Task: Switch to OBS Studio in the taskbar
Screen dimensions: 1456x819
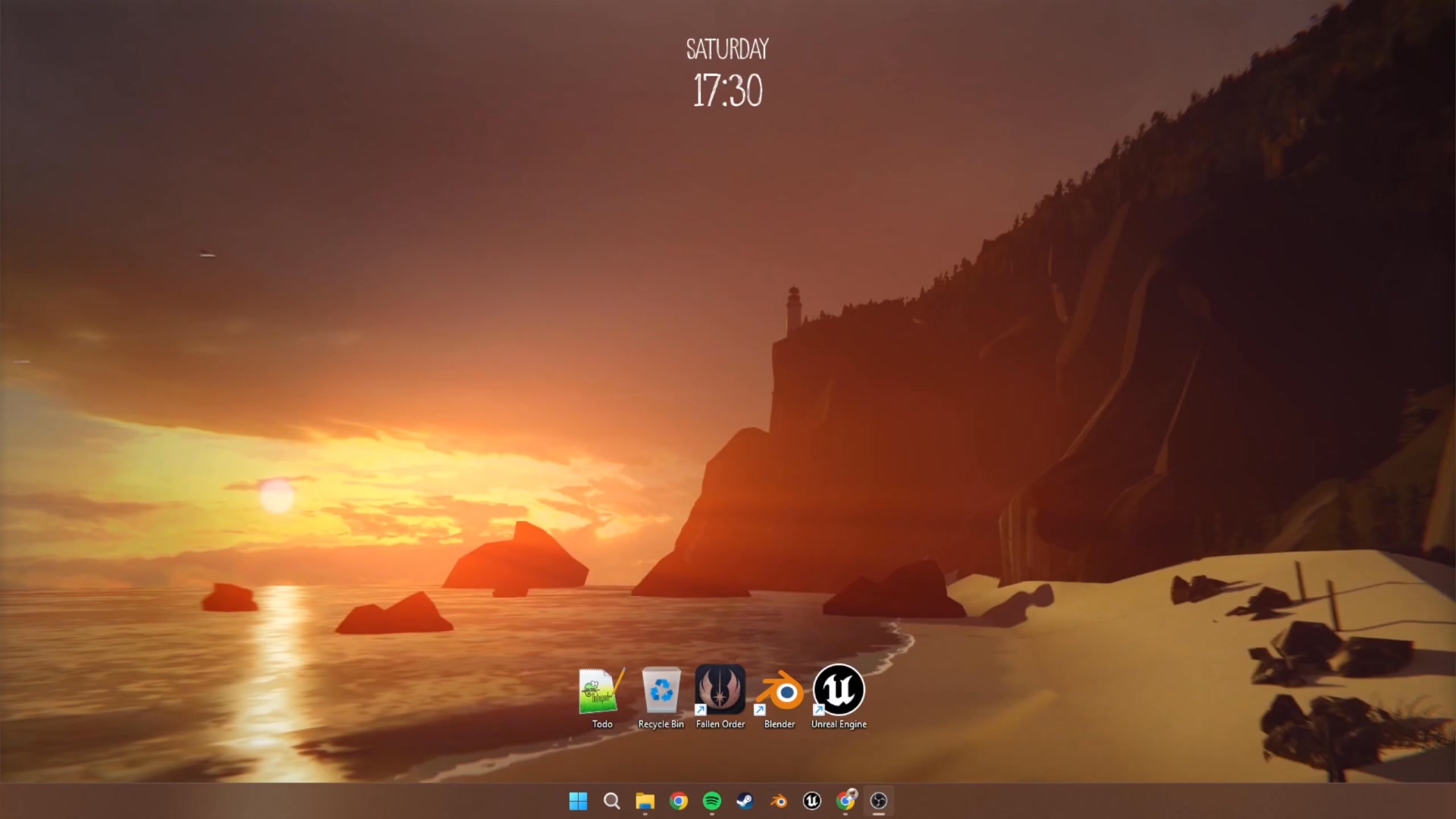Action: click(879, 801)
